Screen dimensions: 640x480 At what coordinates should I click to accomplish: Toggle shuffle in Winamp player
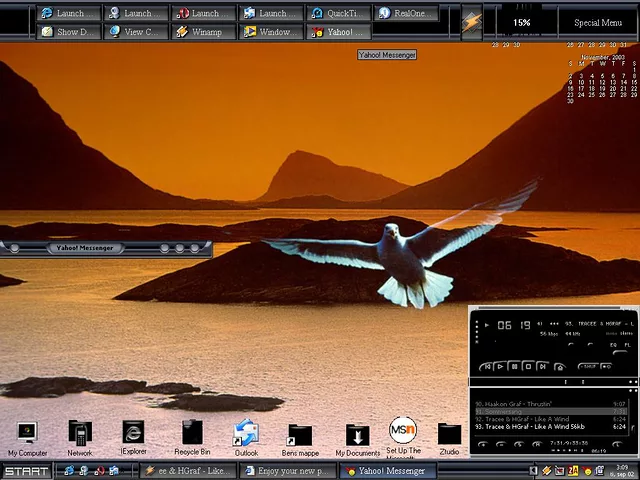pyautogui.click(x=589, y=366)
